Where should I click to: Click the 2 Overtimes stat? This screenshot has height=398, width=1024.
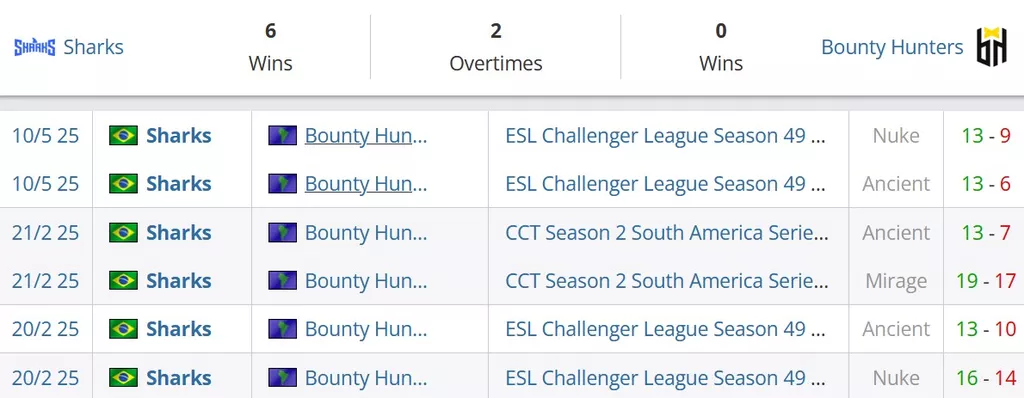[496, 46]
